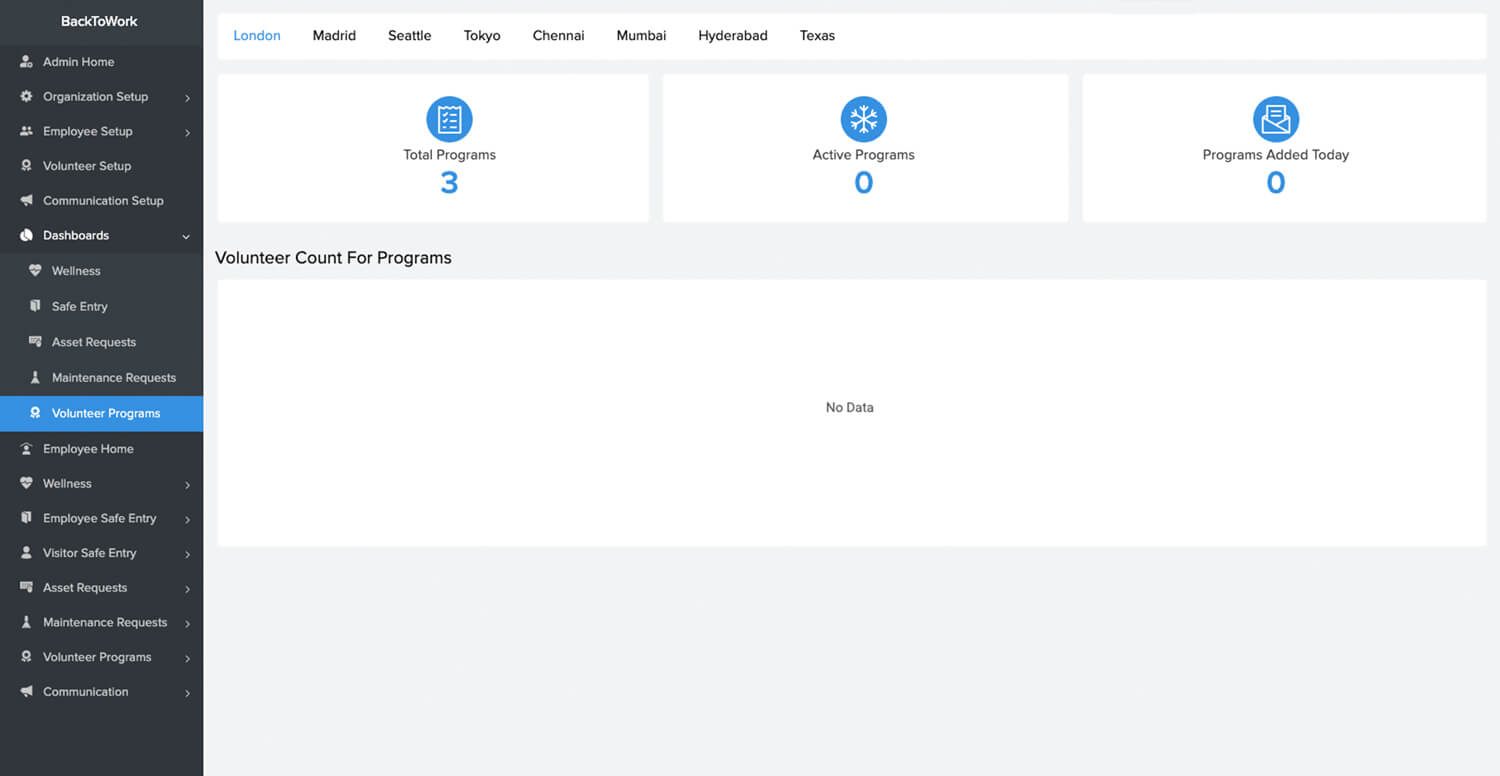The height and width of the screenshot is (776, 1500).
Task: Collapse the Dashboards menu chevron
Action: point(186,237)
